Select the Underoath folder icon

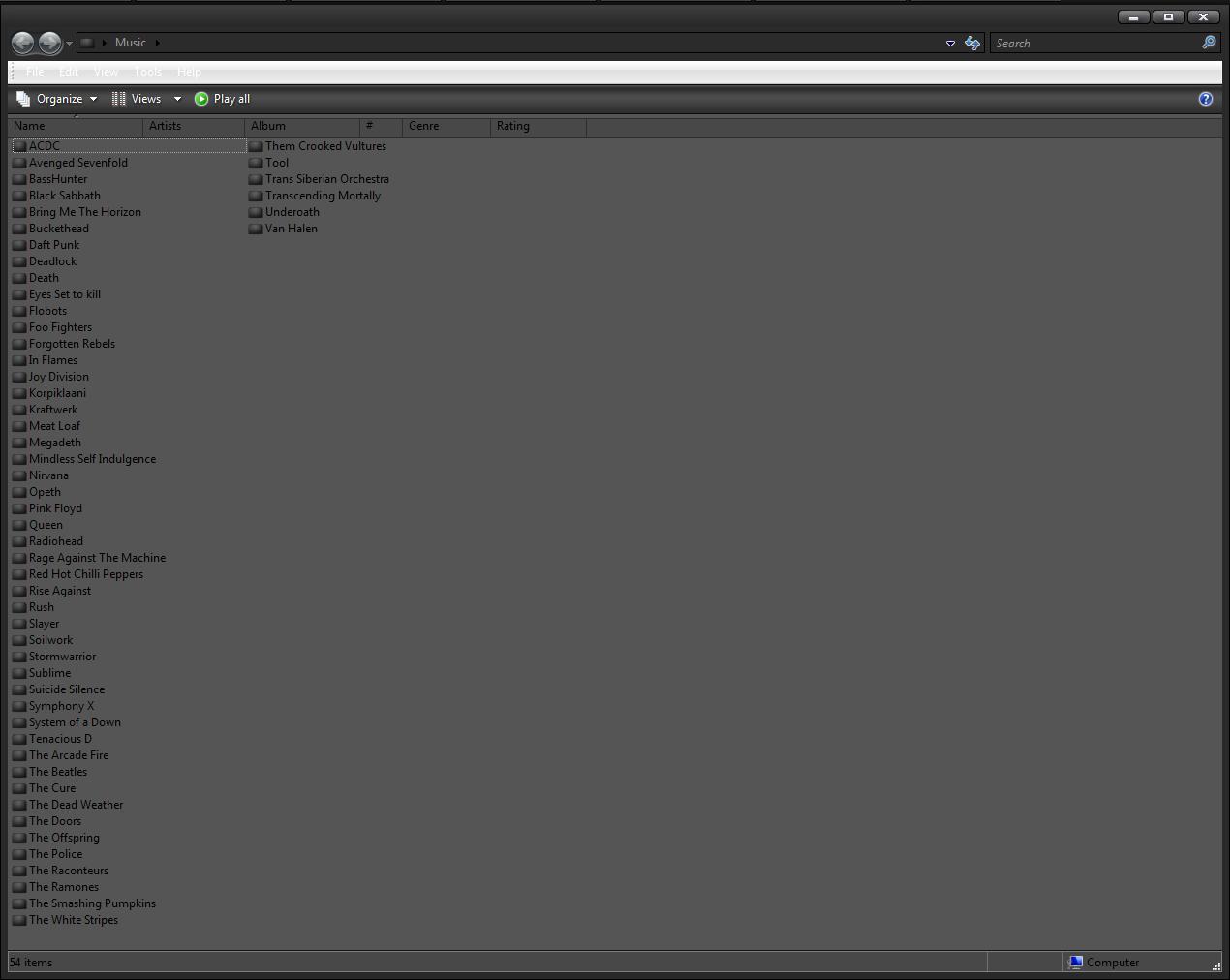(256, 212)
